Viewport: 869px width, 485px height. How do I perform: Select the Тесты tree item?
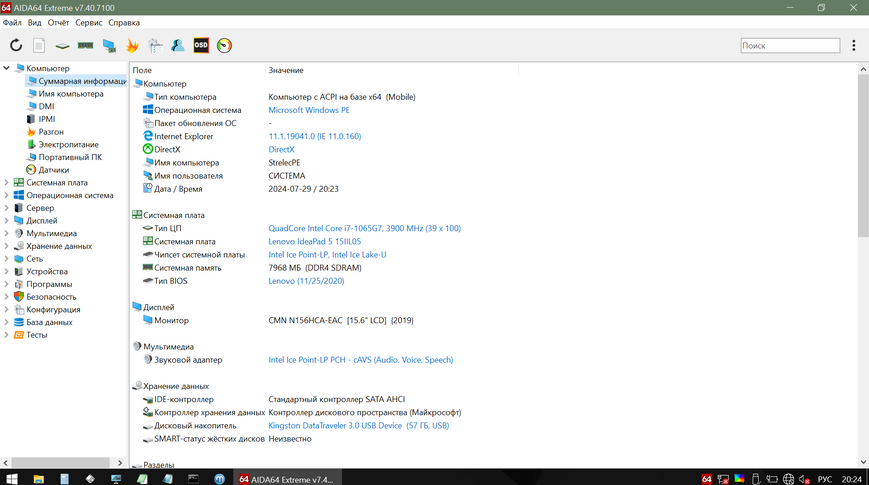37,335
